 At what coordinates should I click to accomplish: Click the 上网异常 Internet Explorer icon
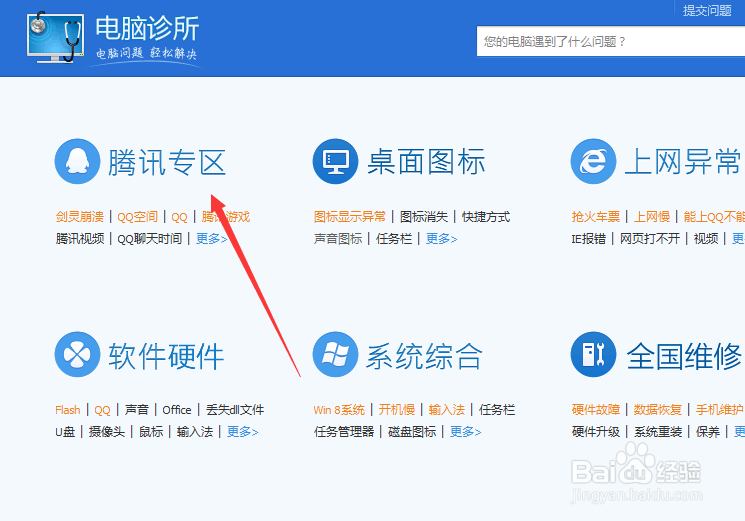(x=593, y=161)
